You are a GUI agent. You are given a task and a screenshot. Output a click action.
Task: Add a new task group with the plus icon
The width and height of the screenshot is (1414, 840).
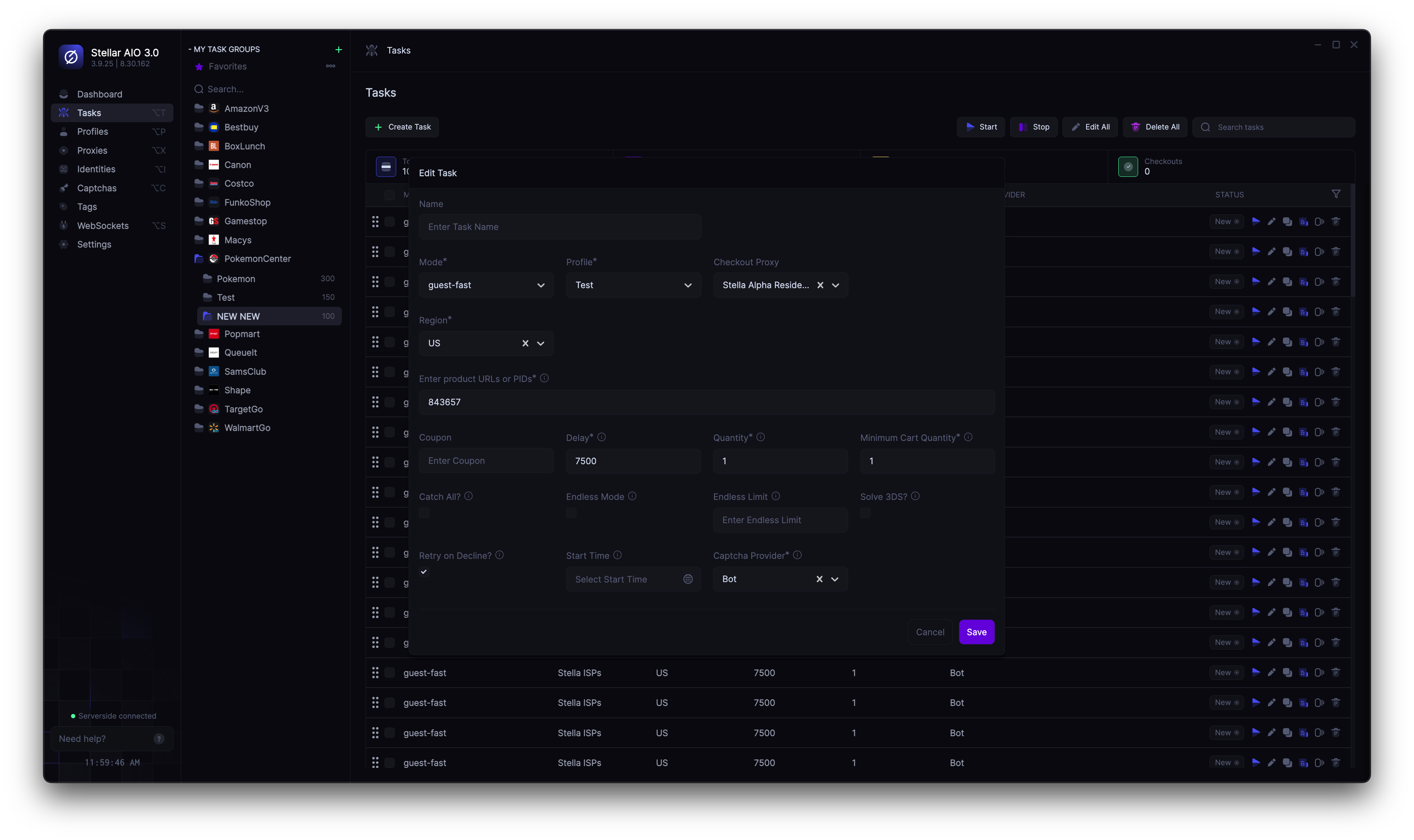[x=338, y=50]
